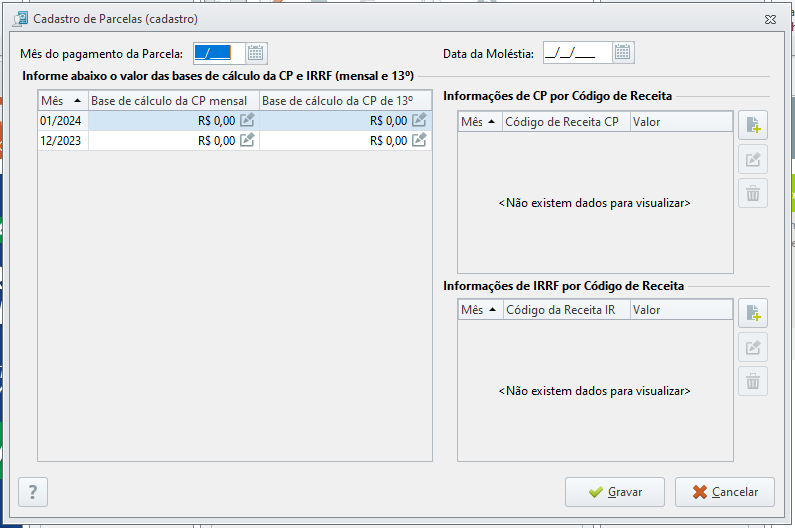Open calendar for Data da Moléstia
The height and width of the screenshot is (528, 795).
tap(623, 53)
